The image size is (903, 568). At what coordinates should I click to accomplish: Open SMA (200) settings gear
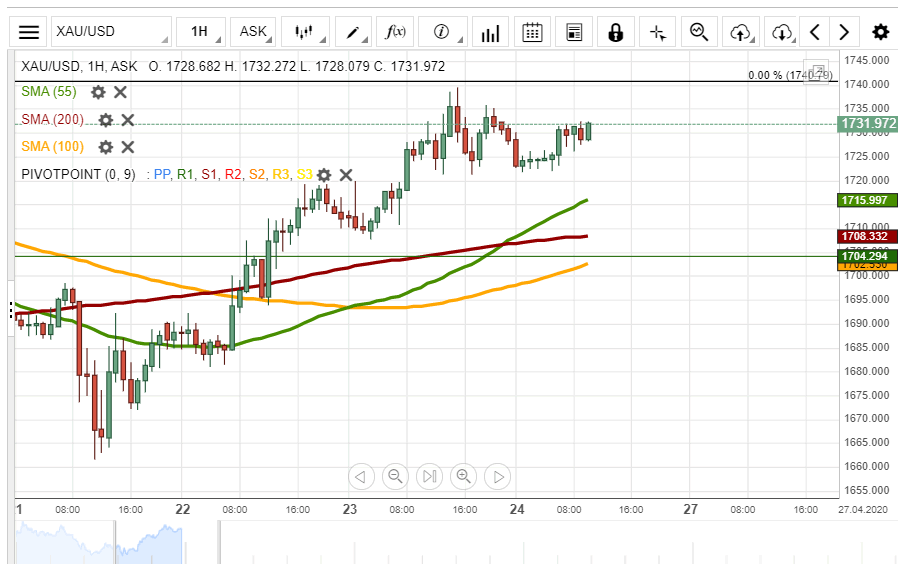tap(106, 120)
